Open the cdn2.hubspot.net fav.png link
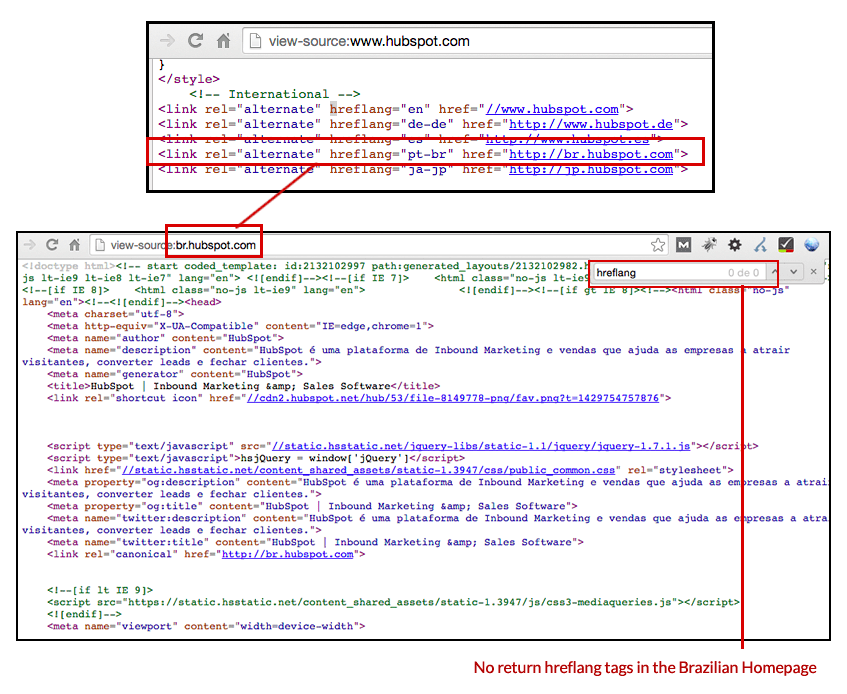Image resolution: width=847 pixels, height=694 pixels. tap(453, 398)
